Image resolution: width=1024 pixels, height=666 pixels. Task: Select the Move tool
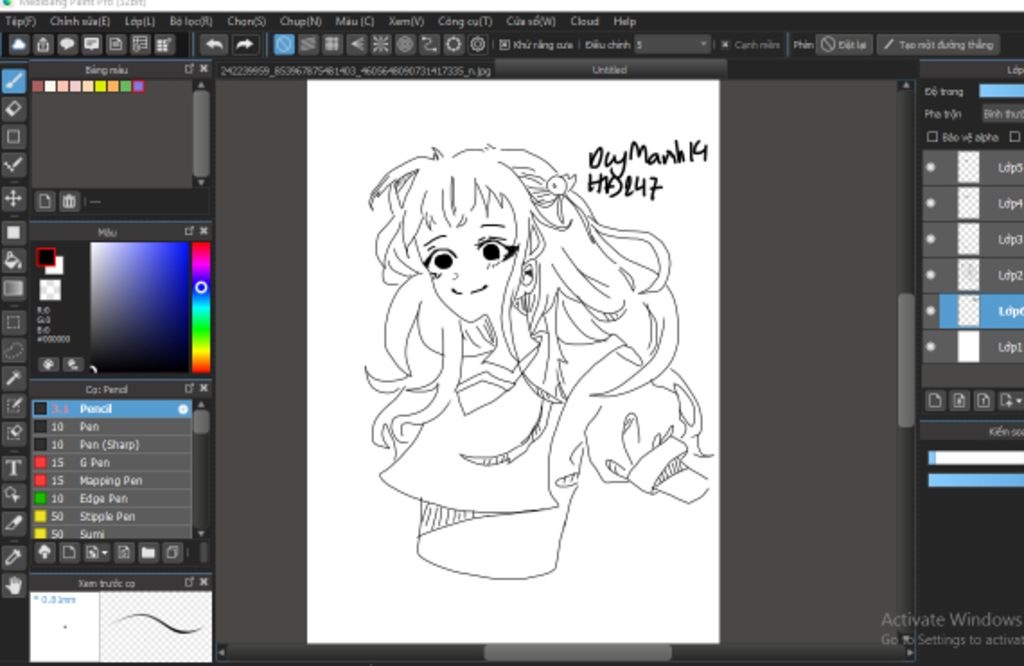click(14, 198)
